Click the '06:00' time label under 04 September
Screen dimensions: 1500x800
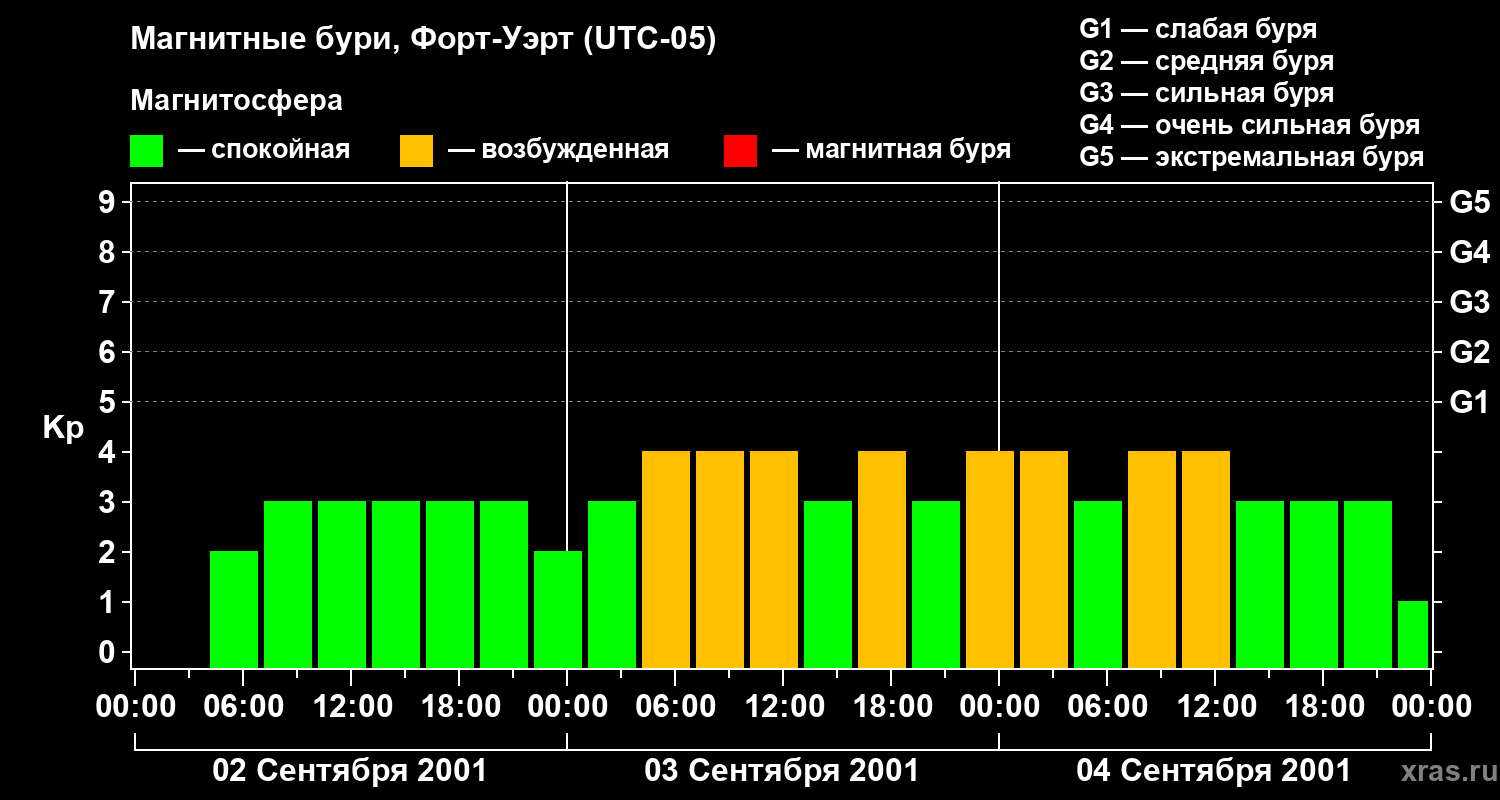(1107, 707)
